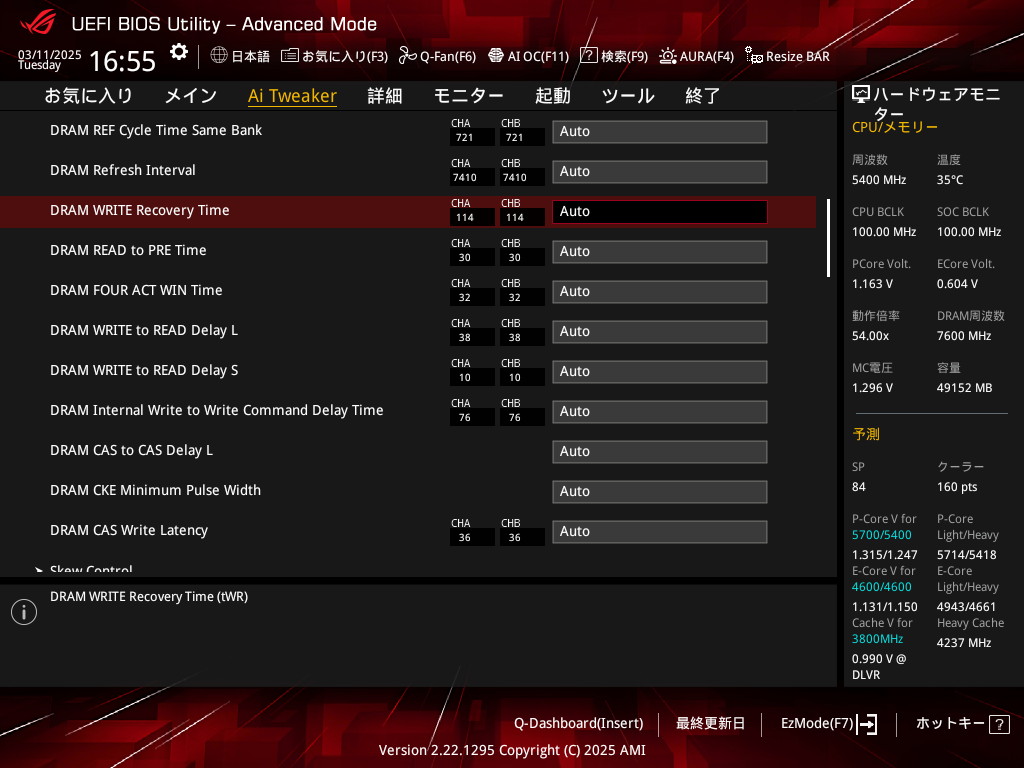Select 日本語 language label
The image size is (1024, 768).
pos(251,57)
